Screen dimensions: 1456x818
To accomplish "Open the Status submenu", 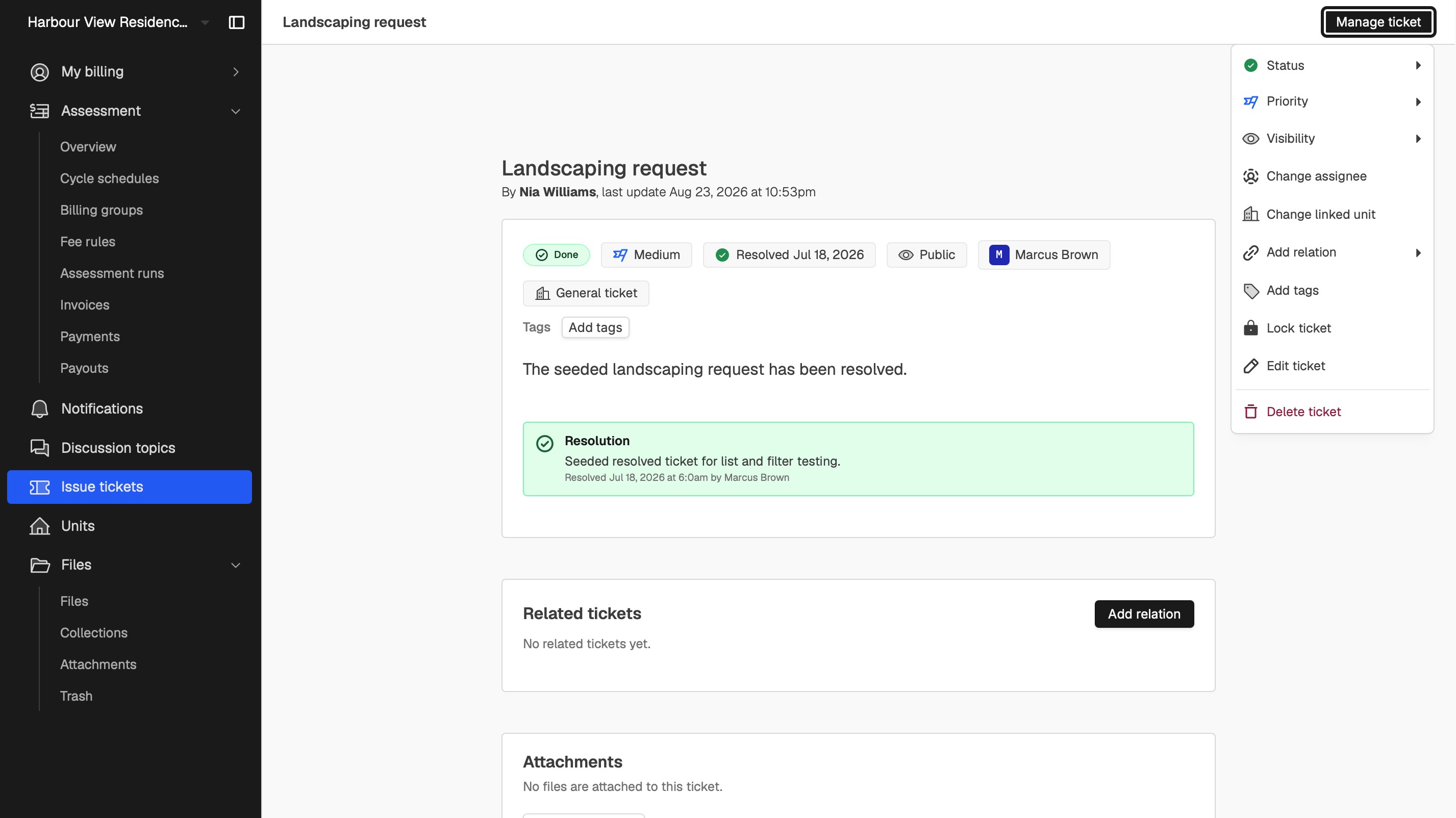I will pyautogui.click(x=1332, y=65).
